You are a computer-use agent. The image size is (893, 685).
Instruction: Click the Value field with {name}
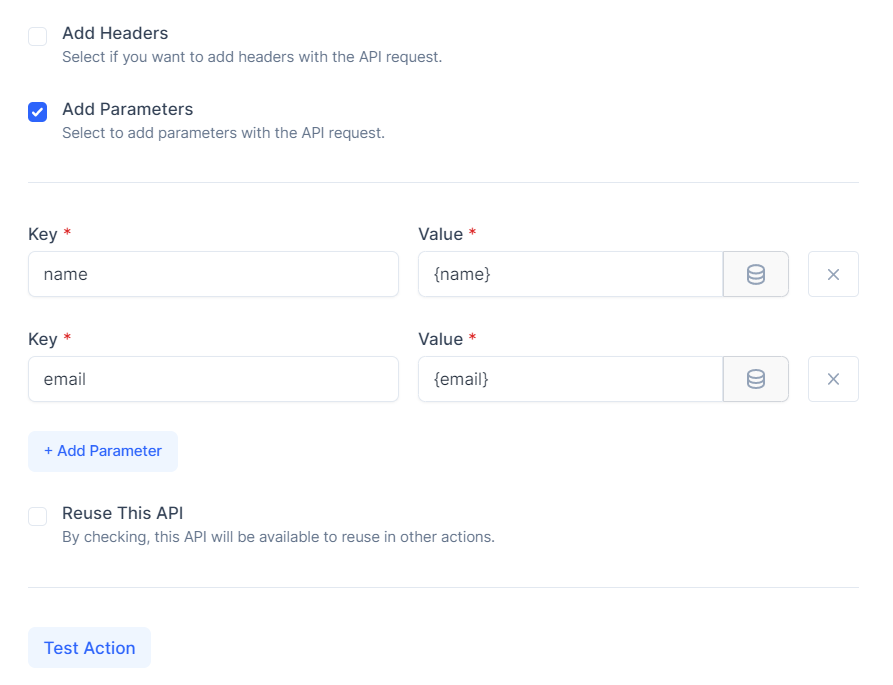click(x=571, y=274)
